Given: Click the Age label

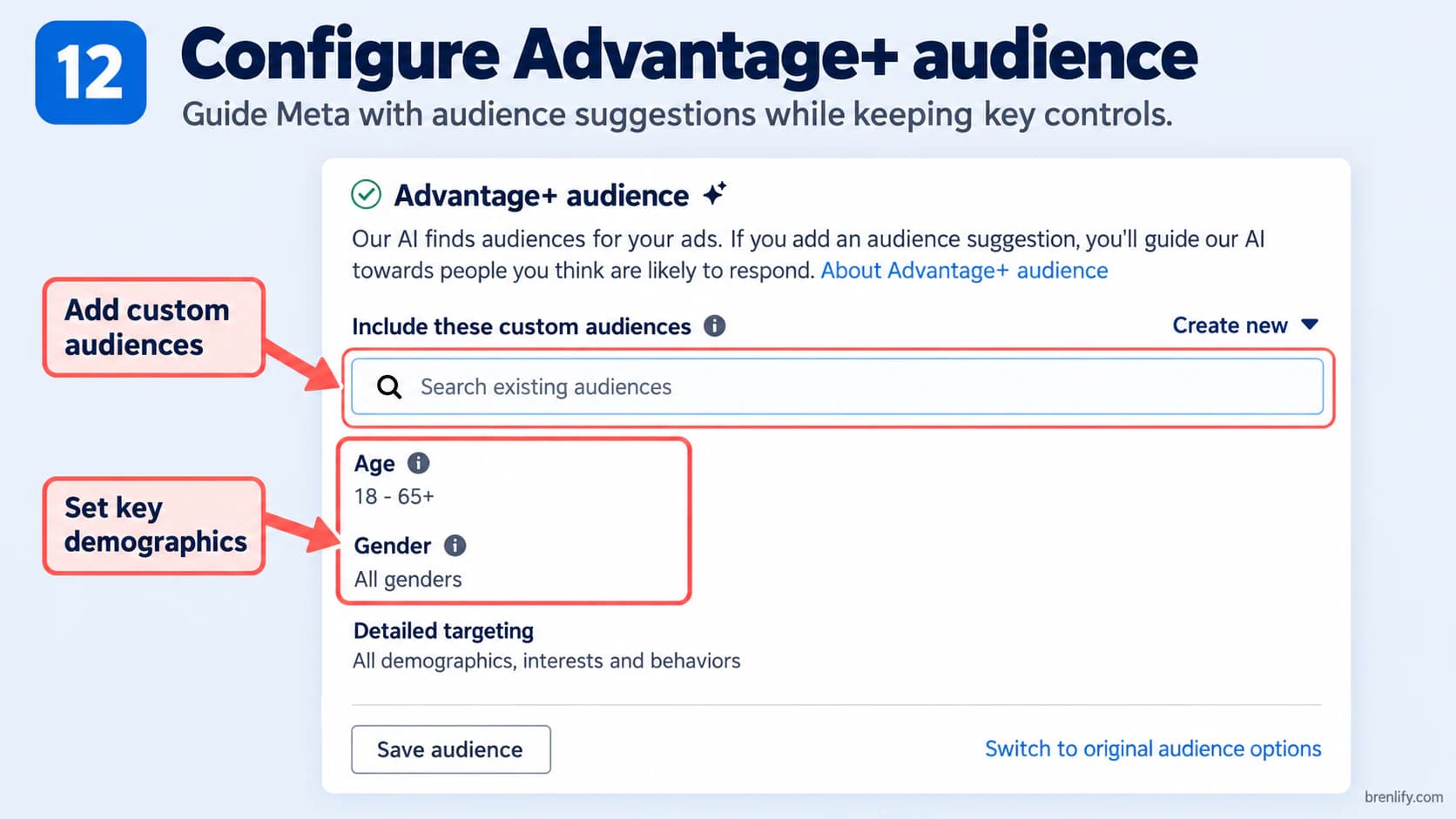Looking at the screenshot, I should (x=374, y=464).
